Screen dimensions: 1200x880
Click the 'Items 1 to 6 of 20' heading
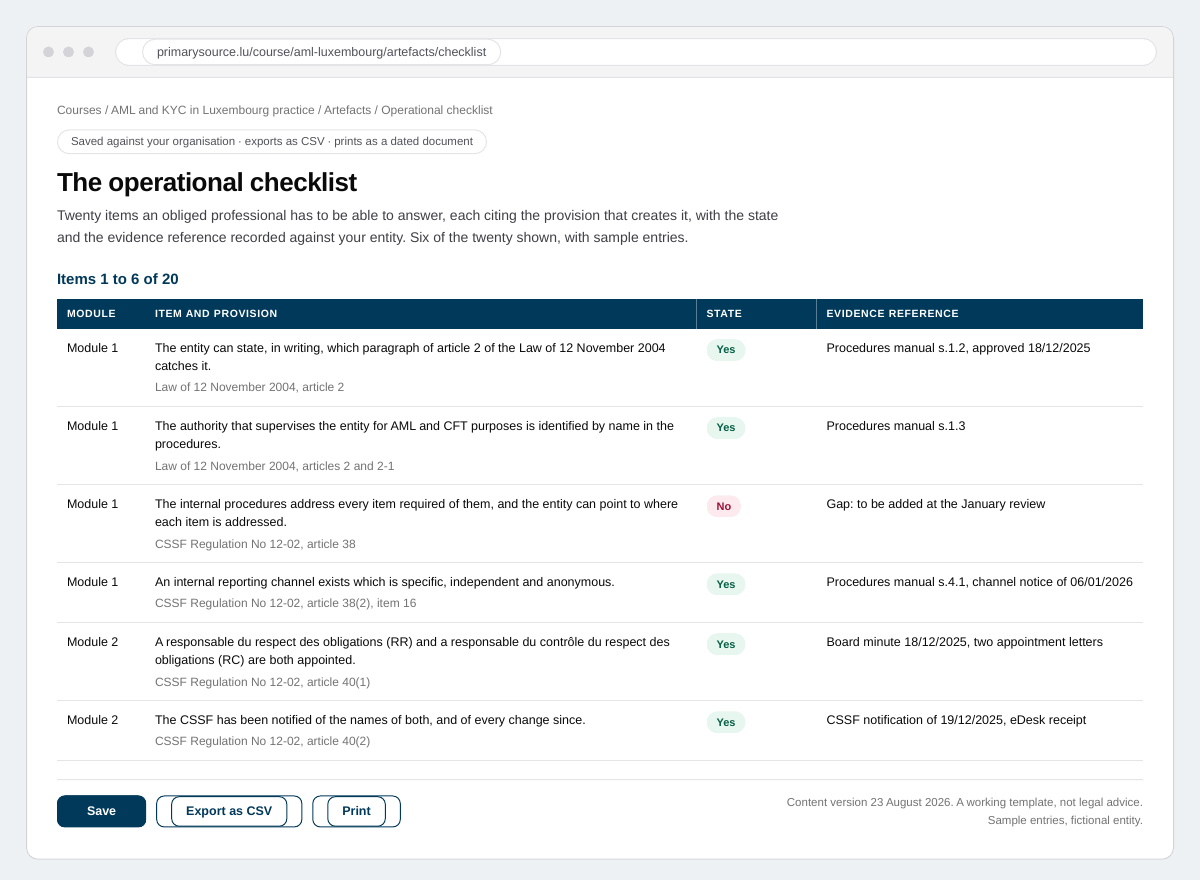pos(118,279)
